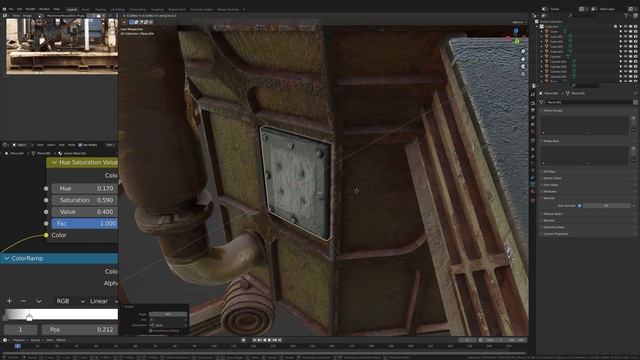Switch to the Texture Paint workspace tab
Viewport: 640px width, 360px height.
pyautogui.click(x=177, y=9)
